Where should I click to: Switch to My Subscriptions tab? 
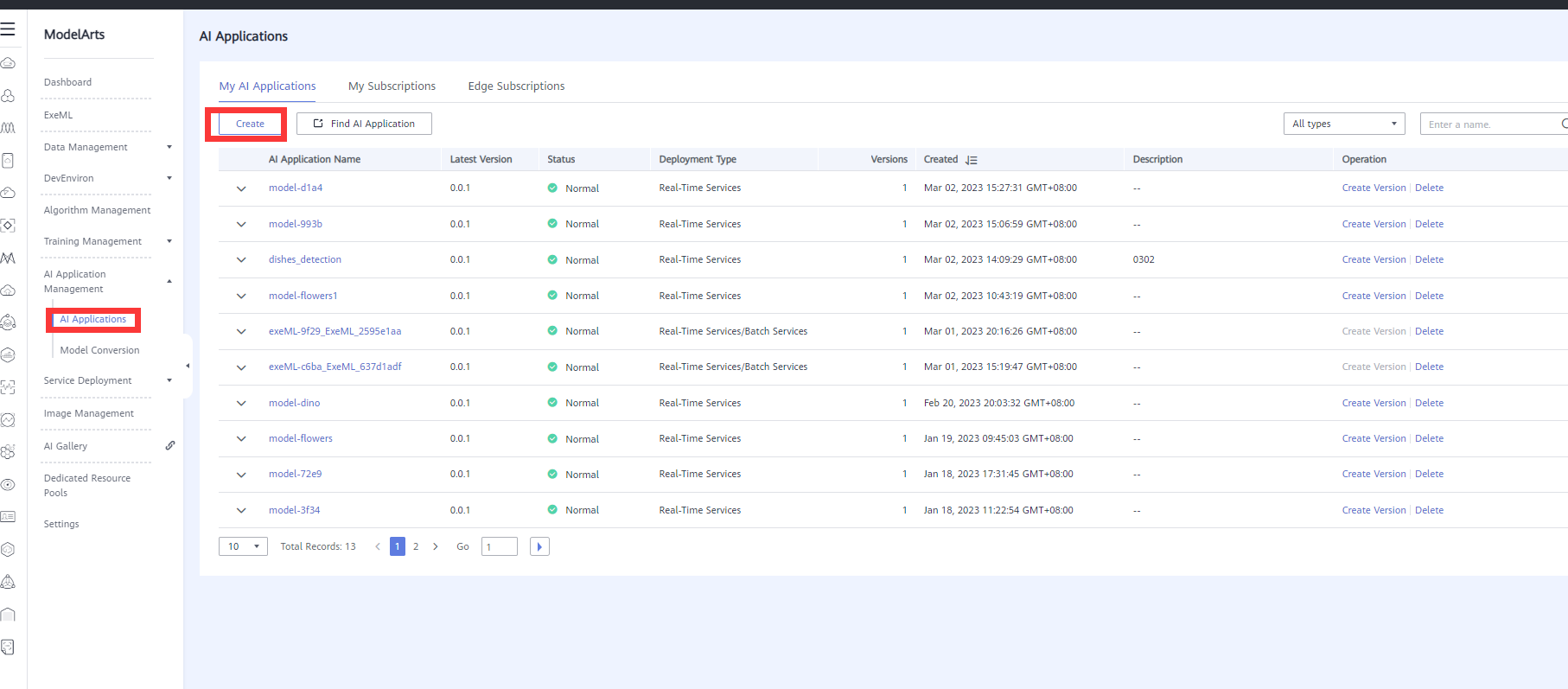tap(392, 86)
